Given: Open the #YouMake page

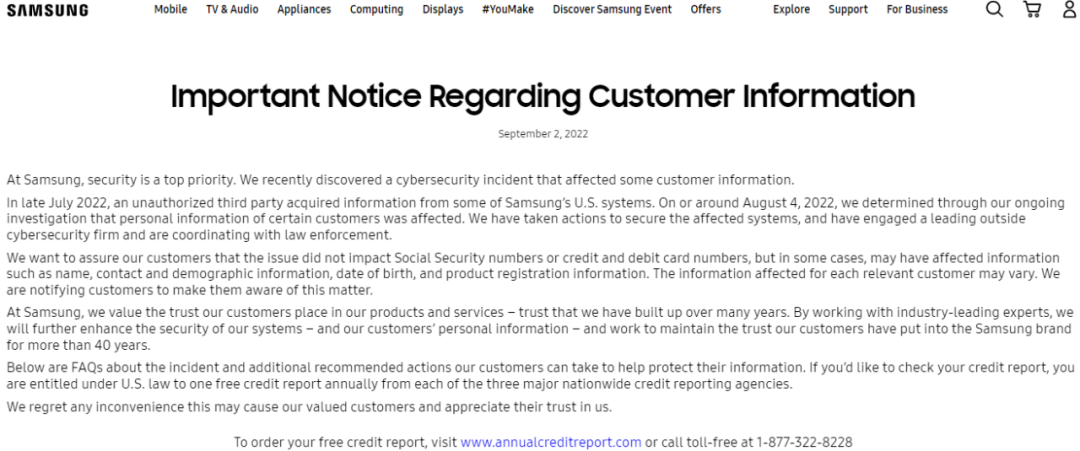Looking at the screenshot, I should coord(507,9).
